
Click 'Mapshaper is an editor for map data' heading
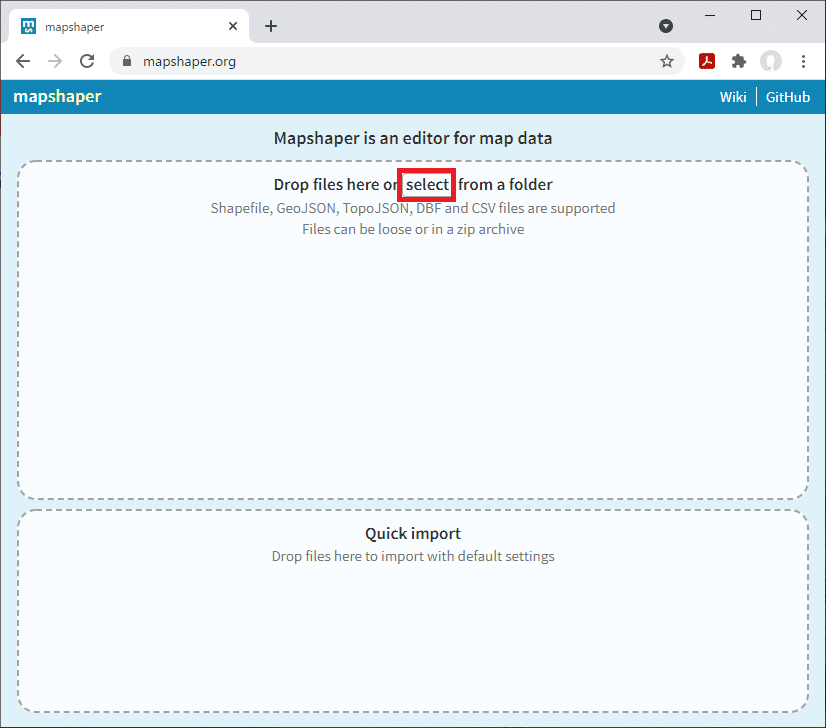coord(413,138)
